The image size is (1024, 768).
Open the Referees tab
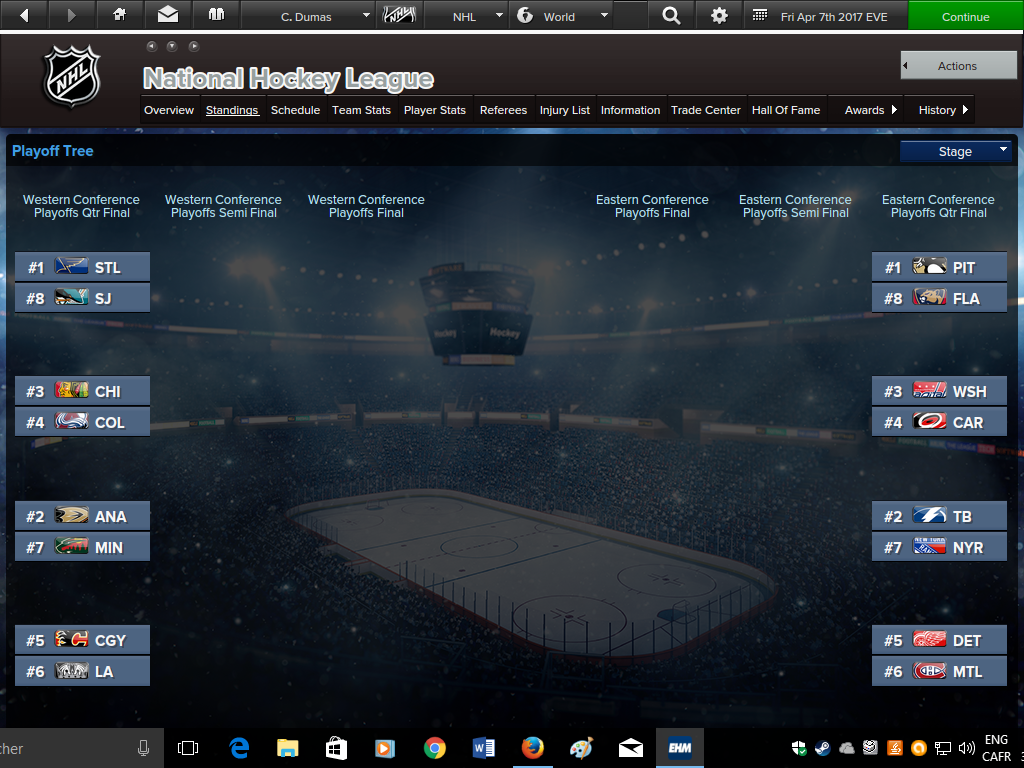click(504, 110)
